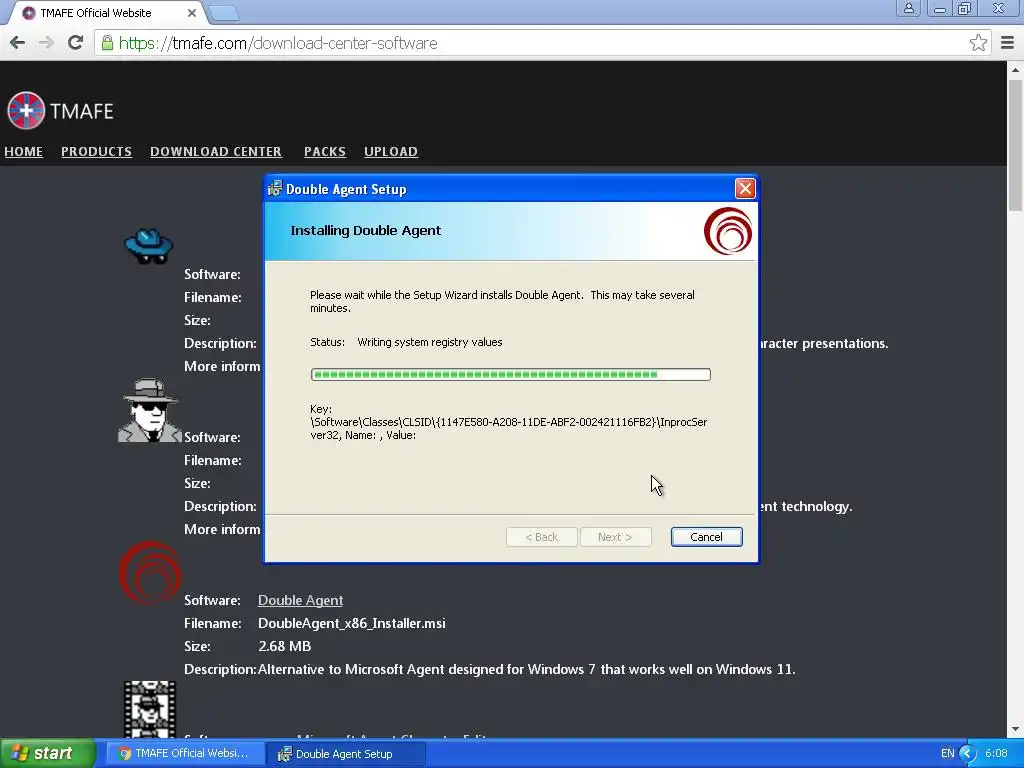This screenshot has width=1024, height=768.
Task: Click the scrollbar down arrow
Action: point(1015,728)
